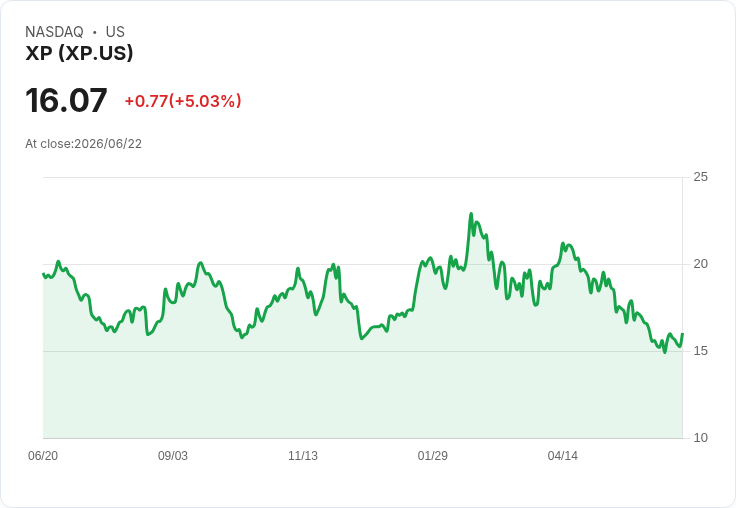Click the 15 y-axis price label
The width and height of the screenshot is (736, 508).
[700, 351]
